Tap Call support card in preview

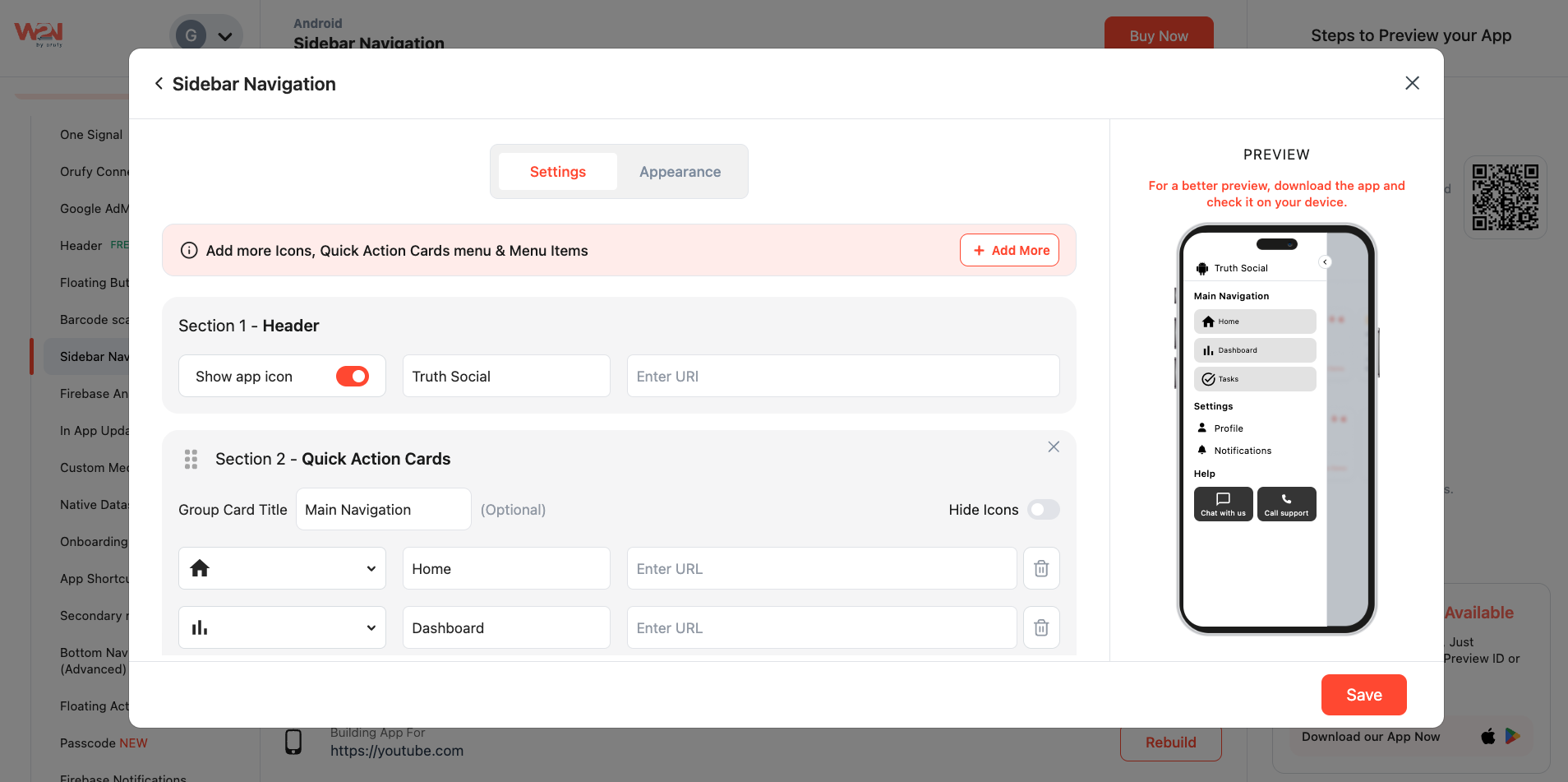(1286, 504)
